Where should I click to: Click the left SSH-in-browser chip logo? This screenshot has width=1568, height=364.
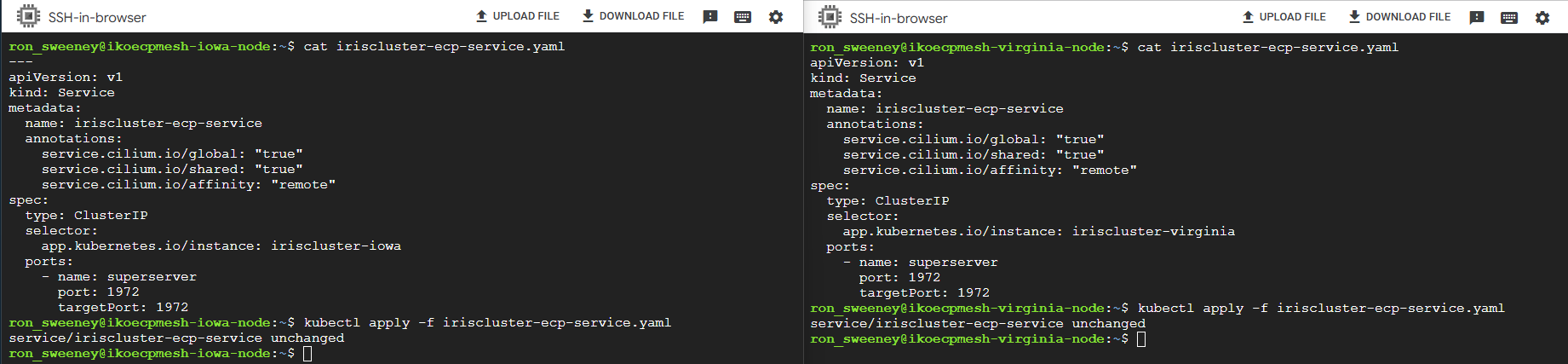(x=28, y=16)
